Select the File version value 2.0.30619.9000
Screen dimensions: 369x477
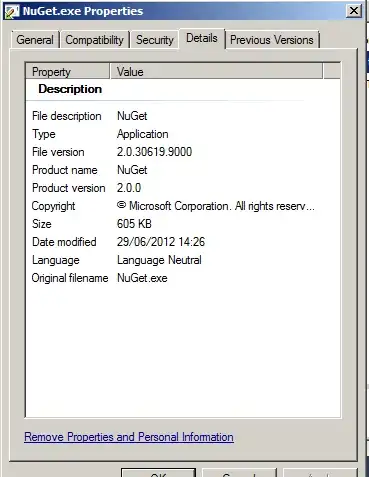pyautogui.click(x=154, y=152)
